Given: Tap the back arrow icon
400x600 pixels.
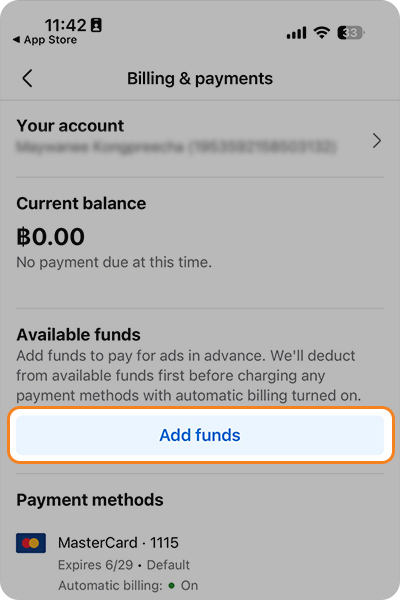Looking at the screenshot, I should [x=27, y=78].
